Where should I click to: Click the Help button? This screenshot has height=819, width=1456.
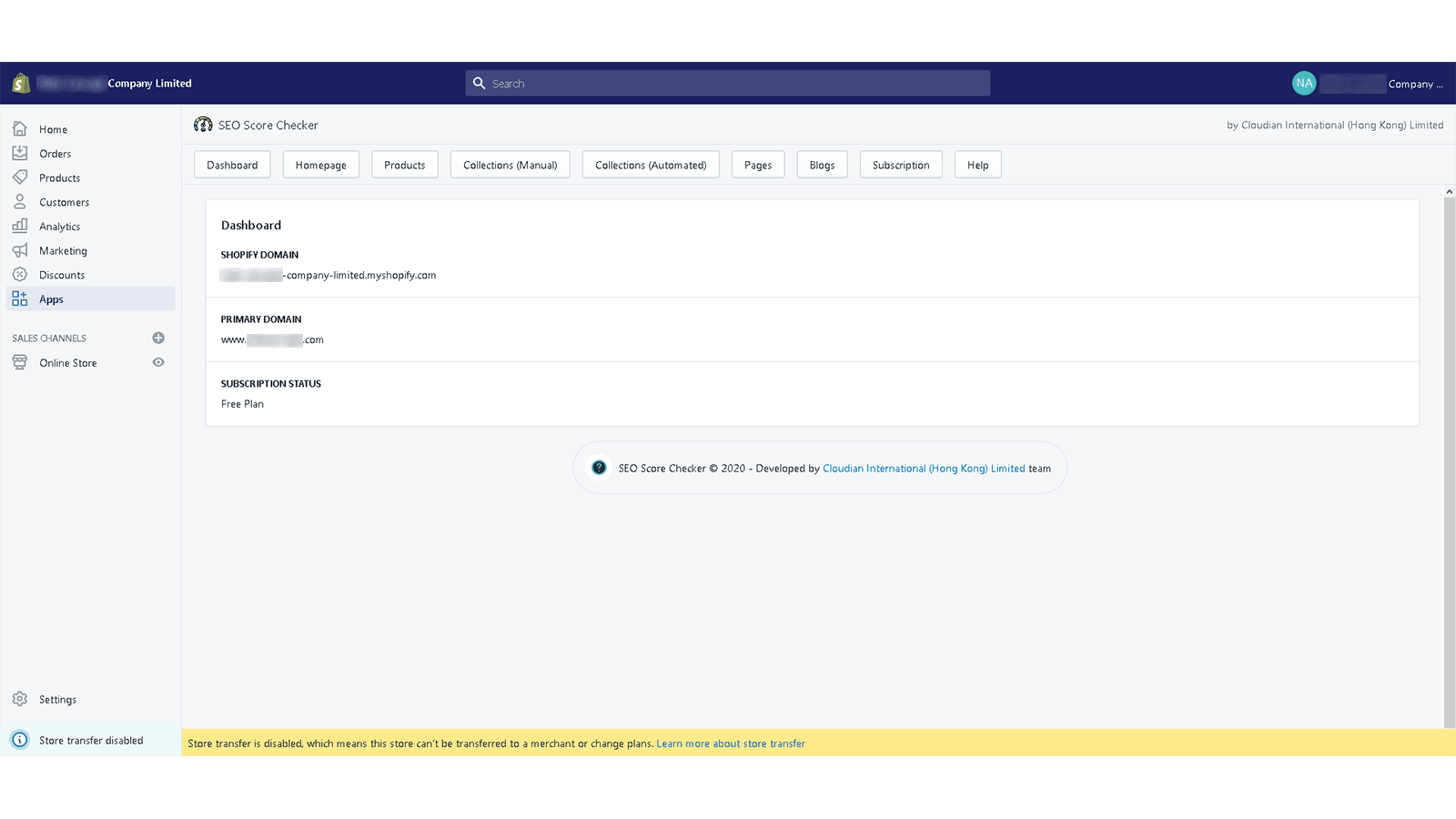(977, 165)
